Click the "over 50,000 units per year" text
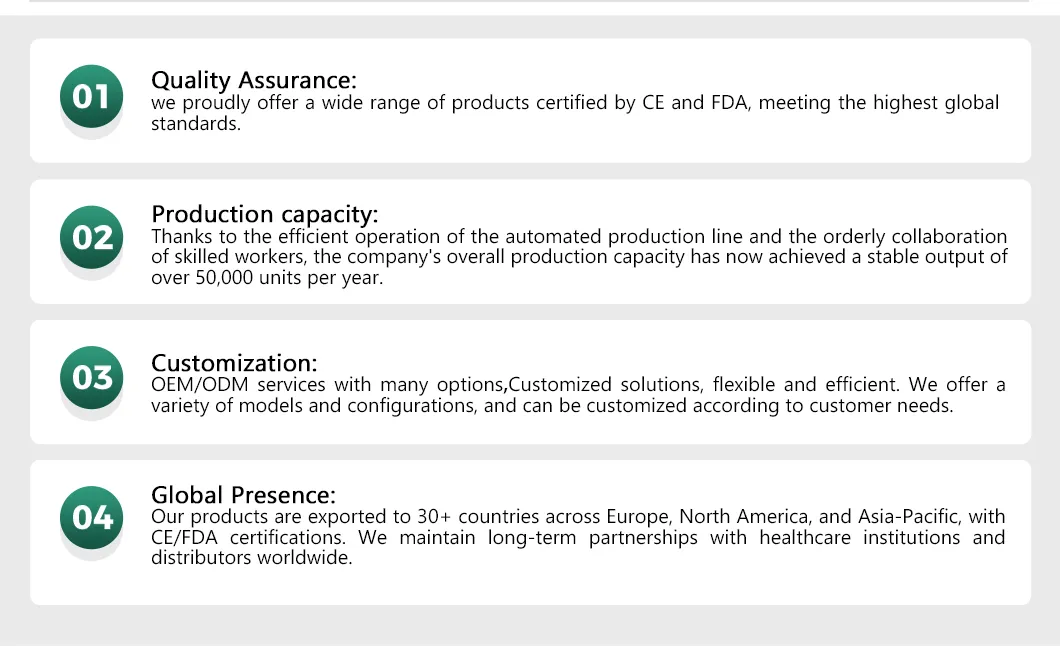 click(266, 278)
